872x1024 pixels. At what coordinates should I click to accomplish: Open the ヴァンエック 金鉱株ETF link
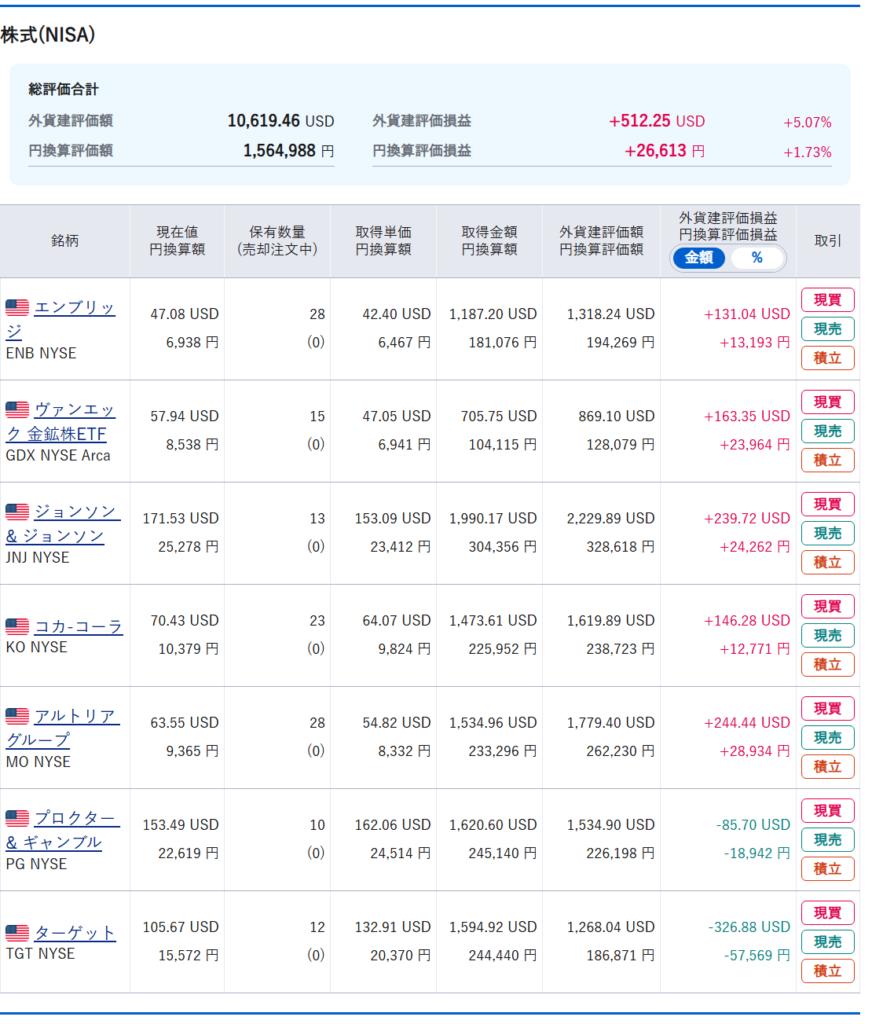[60, 421]
